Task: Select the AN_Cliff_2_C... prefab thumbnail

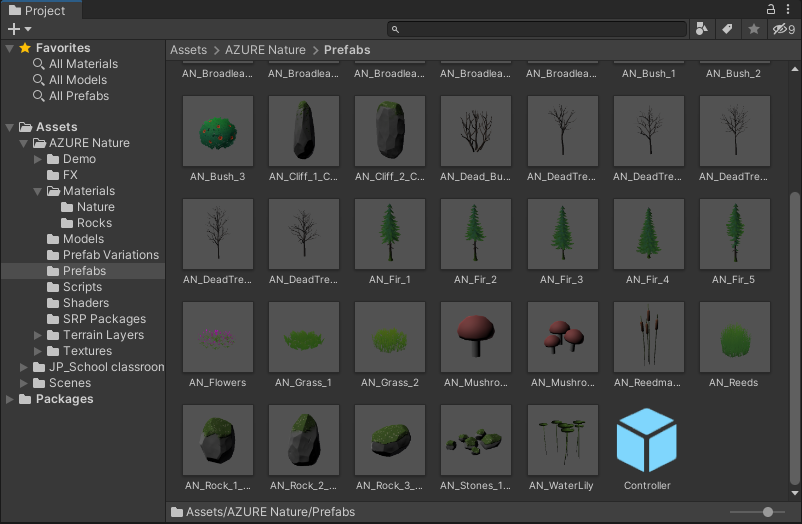Action: pos(390,131)
